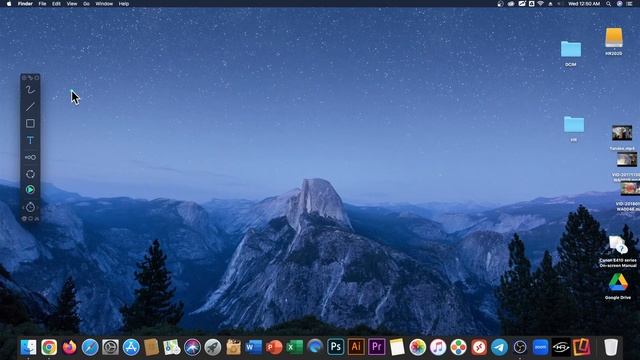The height and width of the screenshot is (360, 640).
Task: Activate Siri from the Dock
Action: (192, 347)
